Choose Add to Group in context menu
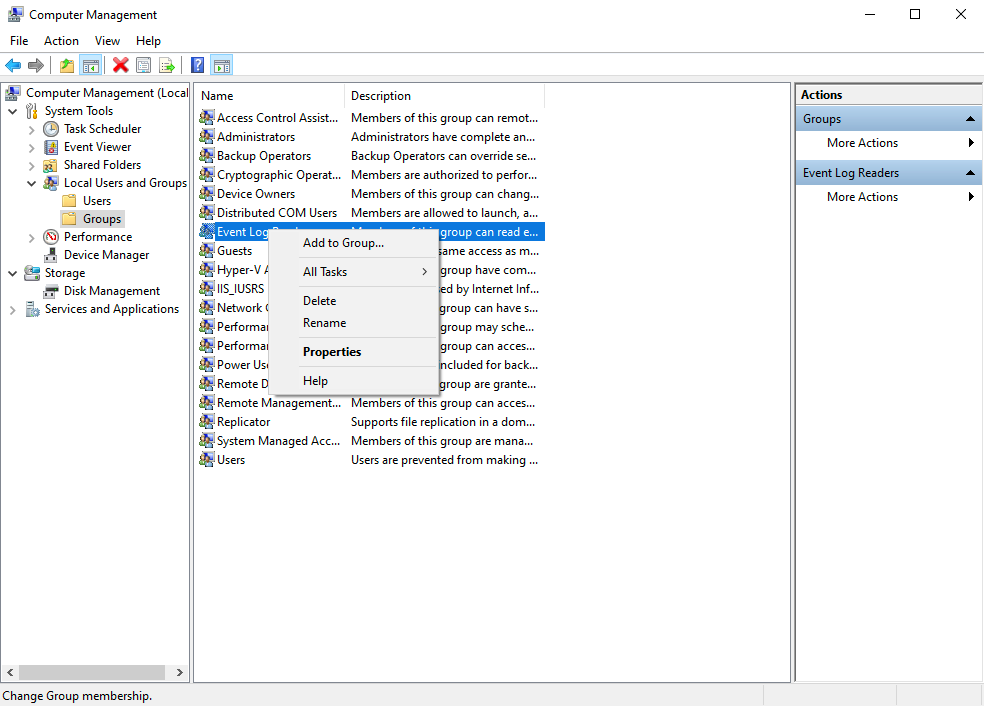Viewport: 984px width, 706px height. [x=343, y=243]
